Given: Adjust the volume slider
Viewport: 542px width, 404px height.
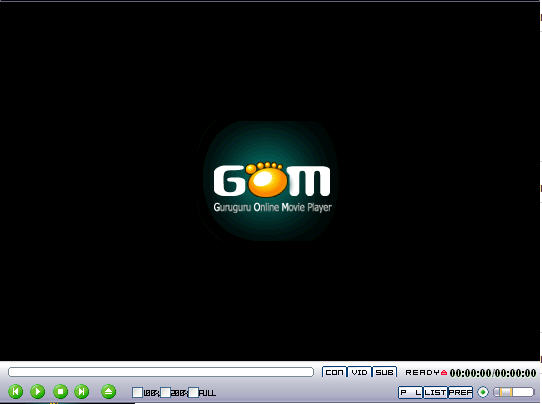Looking at the screenshot, I should pos(514,392).
